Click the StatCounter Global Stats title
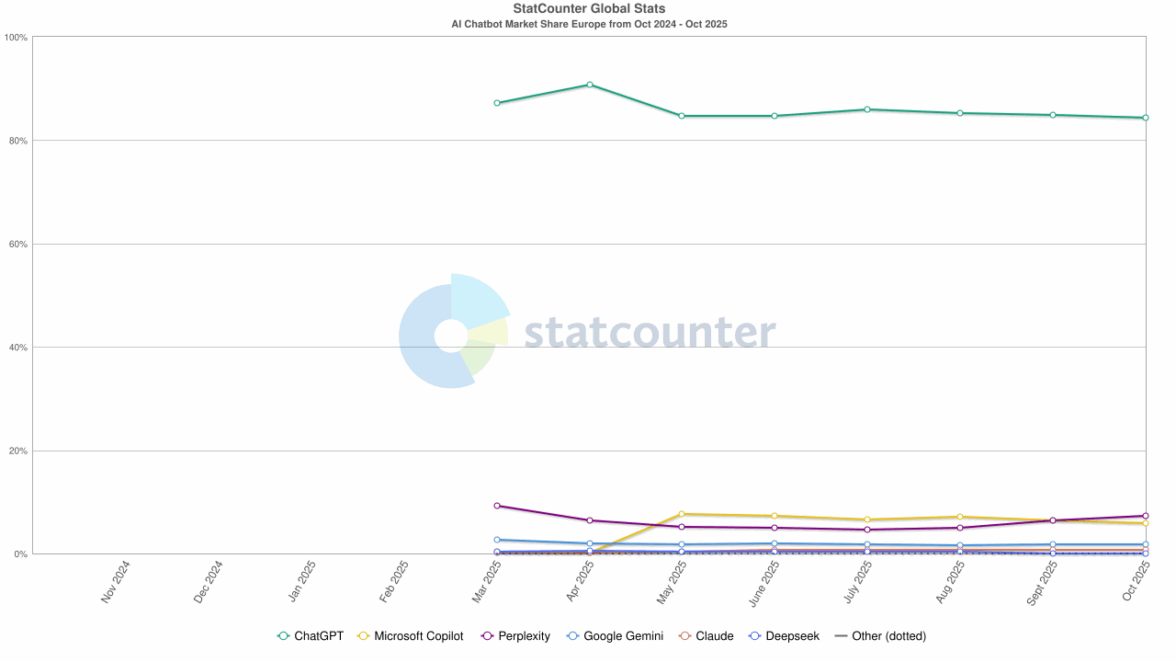Viewport: 1176px width, 662px height. click(589, 9)
